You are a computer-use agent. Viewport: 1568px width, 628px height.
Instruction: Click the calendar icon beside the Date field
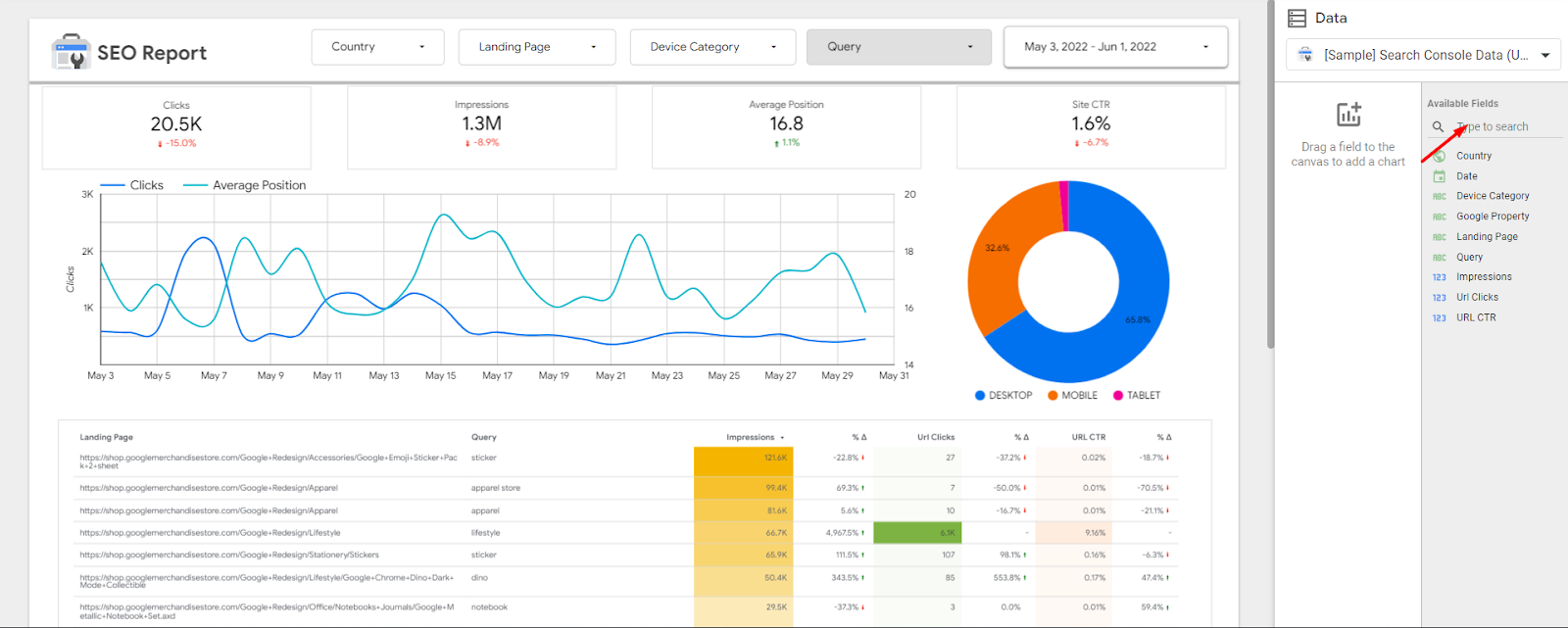click(1439, 176)
